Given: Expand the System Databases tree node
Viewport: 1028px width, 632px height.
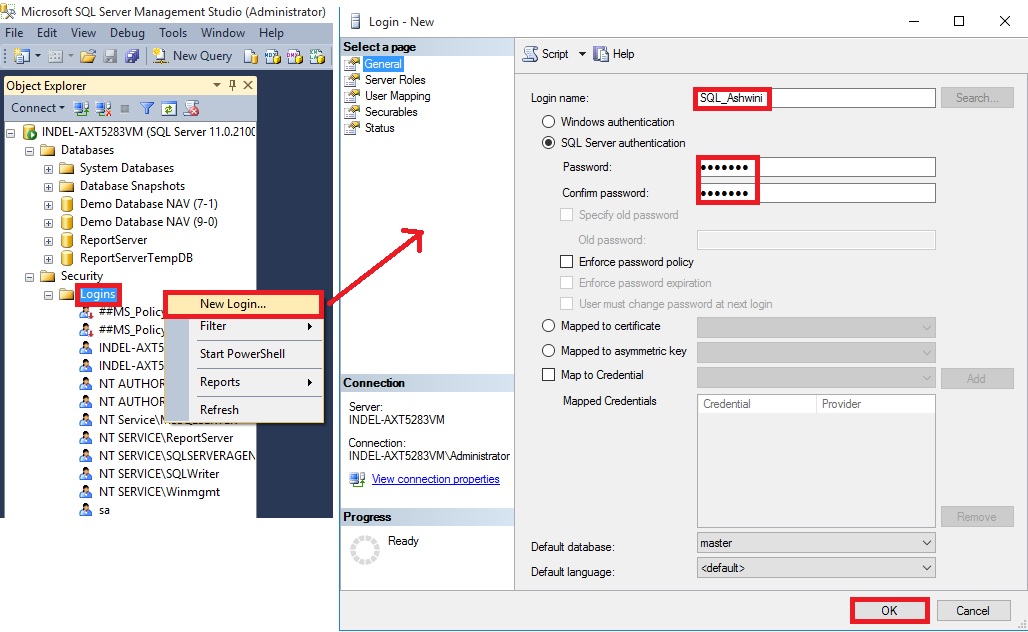Looking at the screenshot, I should click(x=49, y=168).
